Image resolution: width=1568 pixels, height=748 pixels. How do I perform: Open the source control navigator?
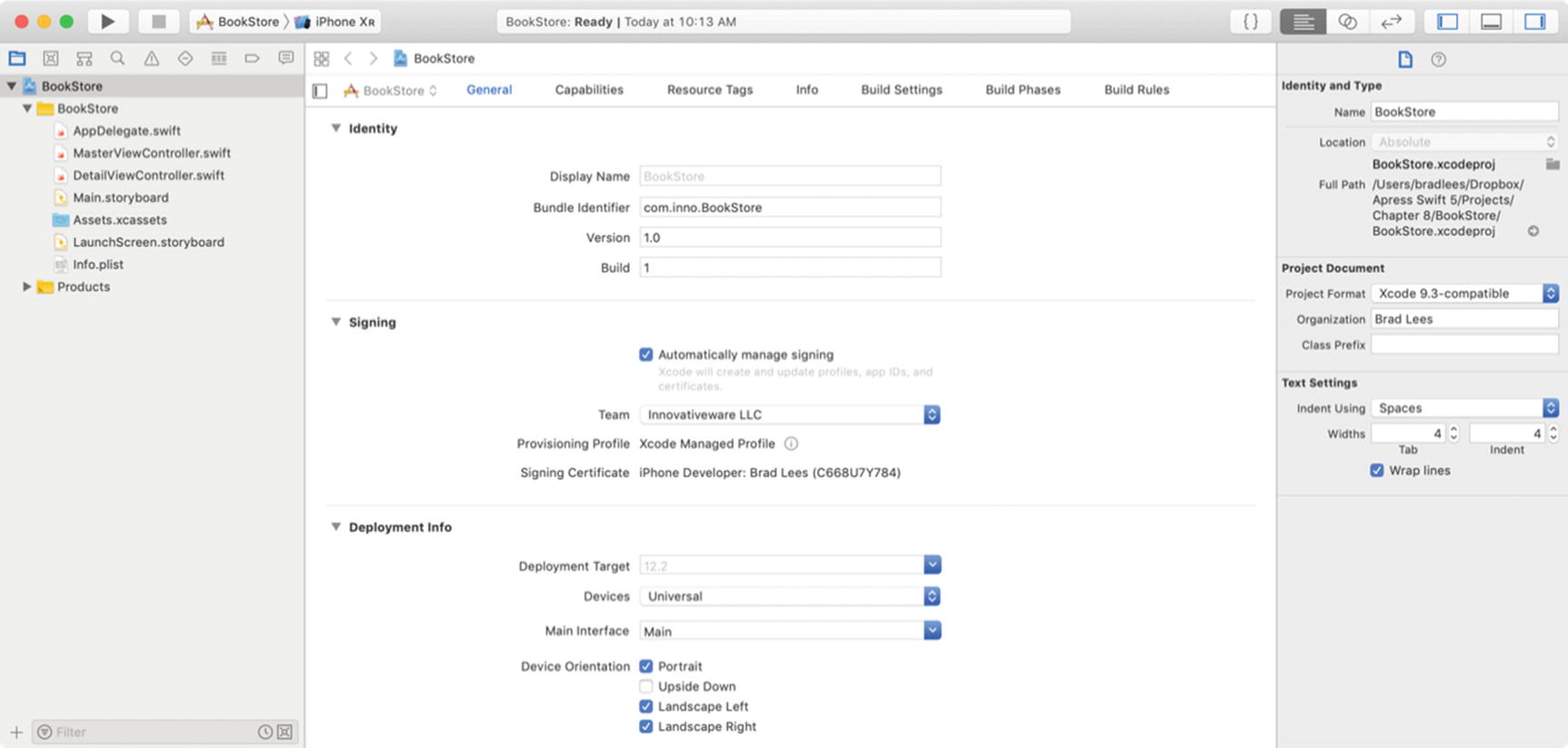click(x=51, y=58)
